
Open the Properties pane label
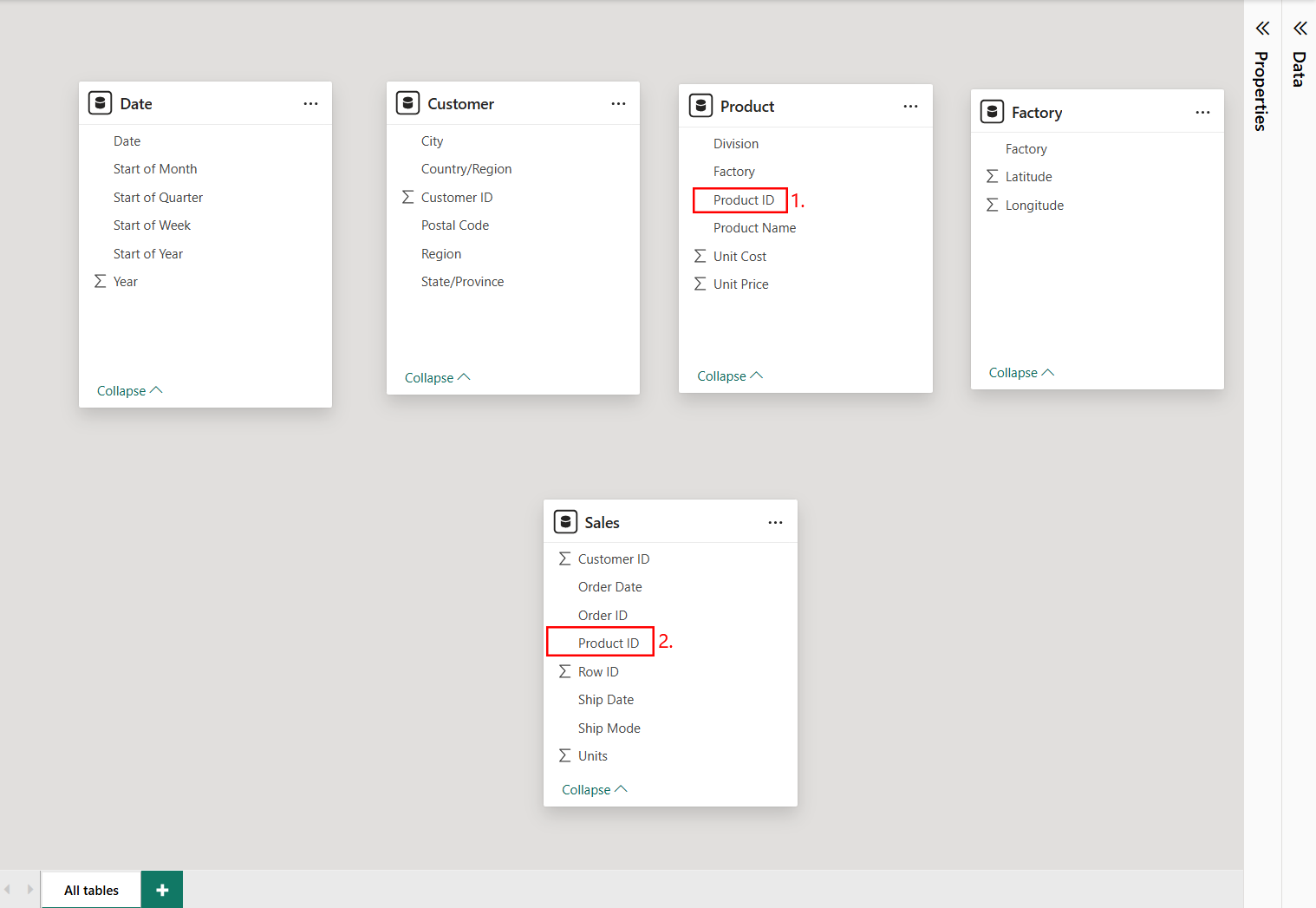(x=1261, y=91)
